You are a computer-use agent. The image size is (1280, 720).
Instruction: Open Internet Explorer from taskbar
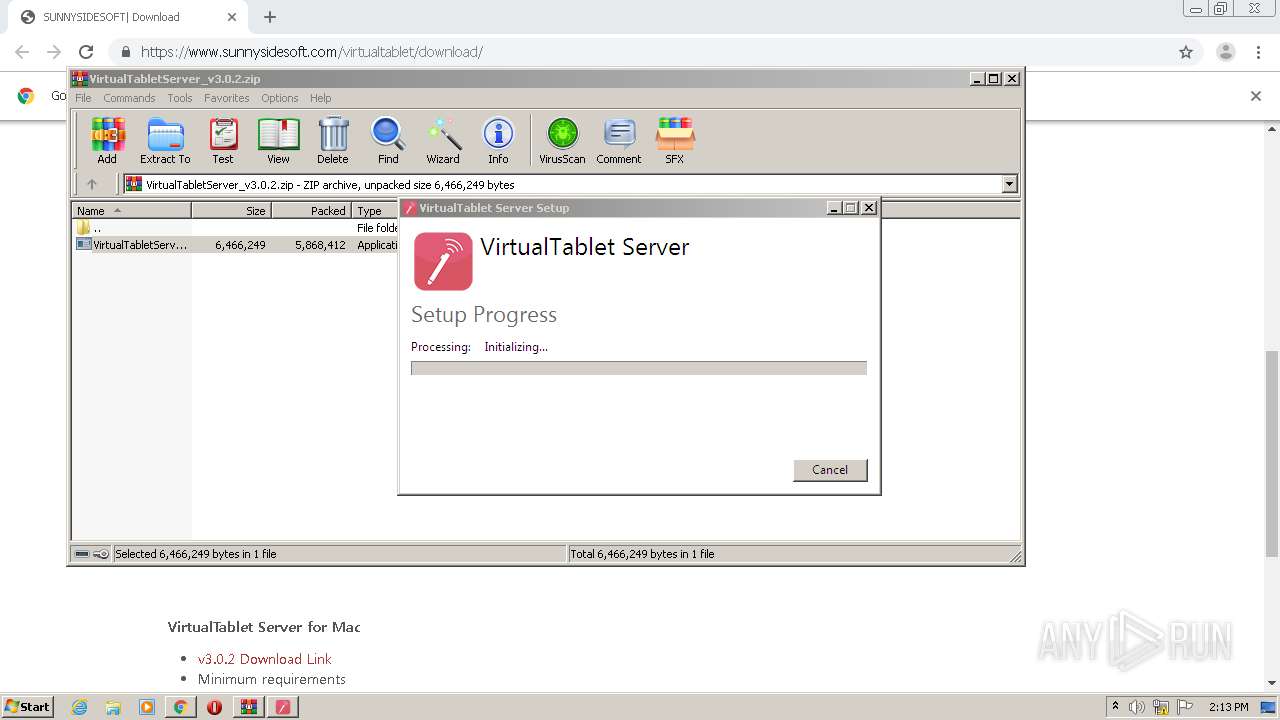coord(79,707)
